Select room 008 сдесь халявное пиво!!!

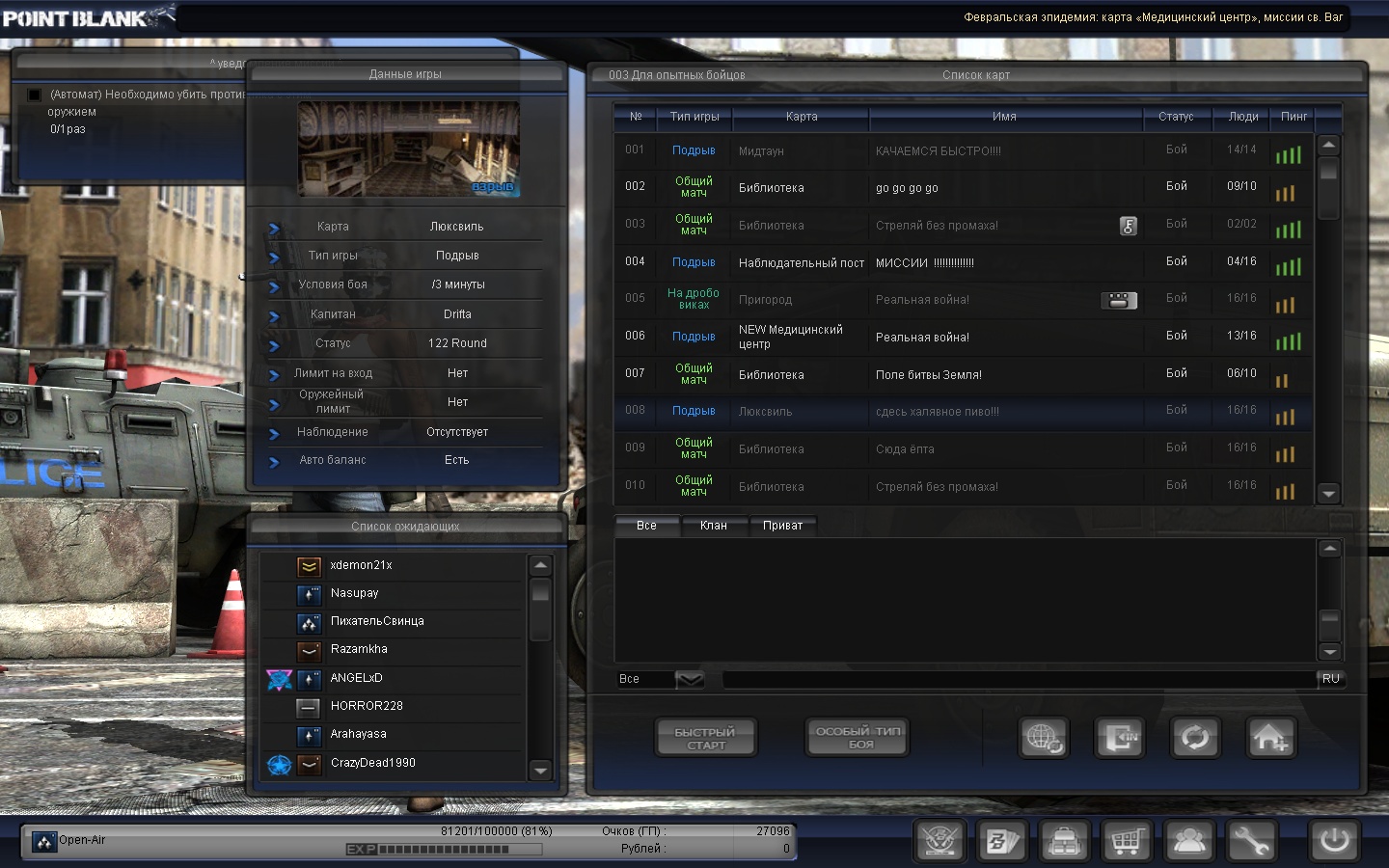tap(963, 411)
